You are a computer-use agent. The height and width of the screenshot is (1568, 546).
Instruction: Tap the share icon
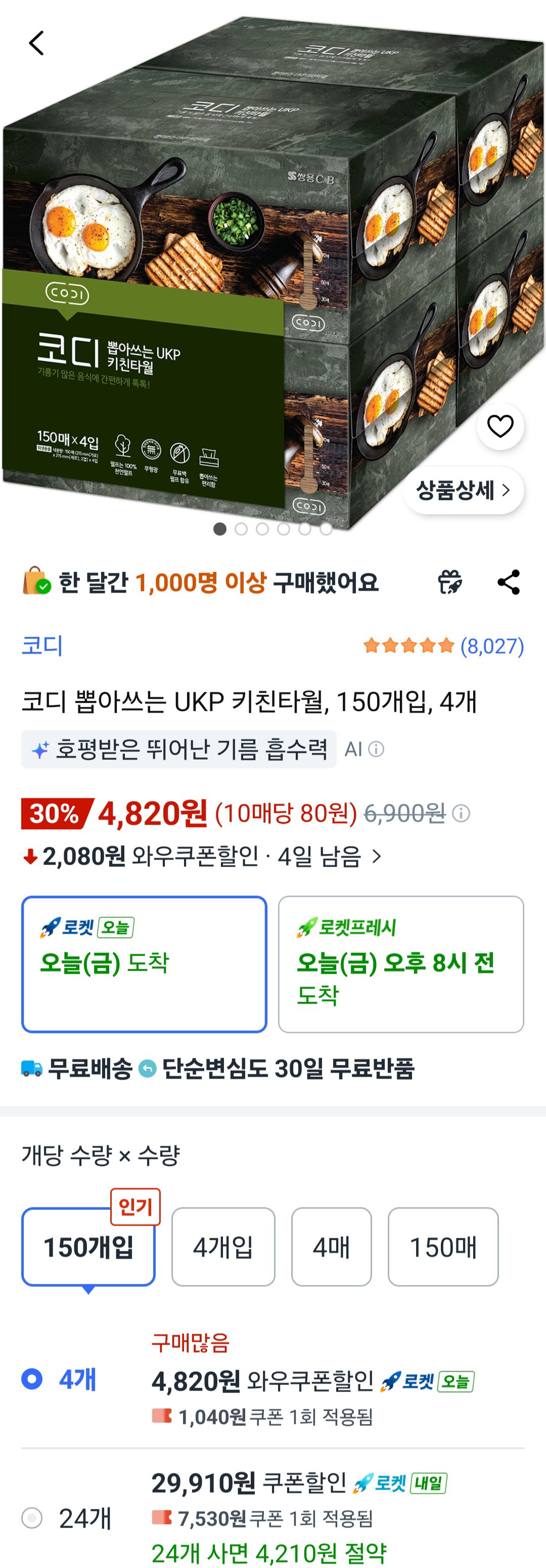pos(509,583)
